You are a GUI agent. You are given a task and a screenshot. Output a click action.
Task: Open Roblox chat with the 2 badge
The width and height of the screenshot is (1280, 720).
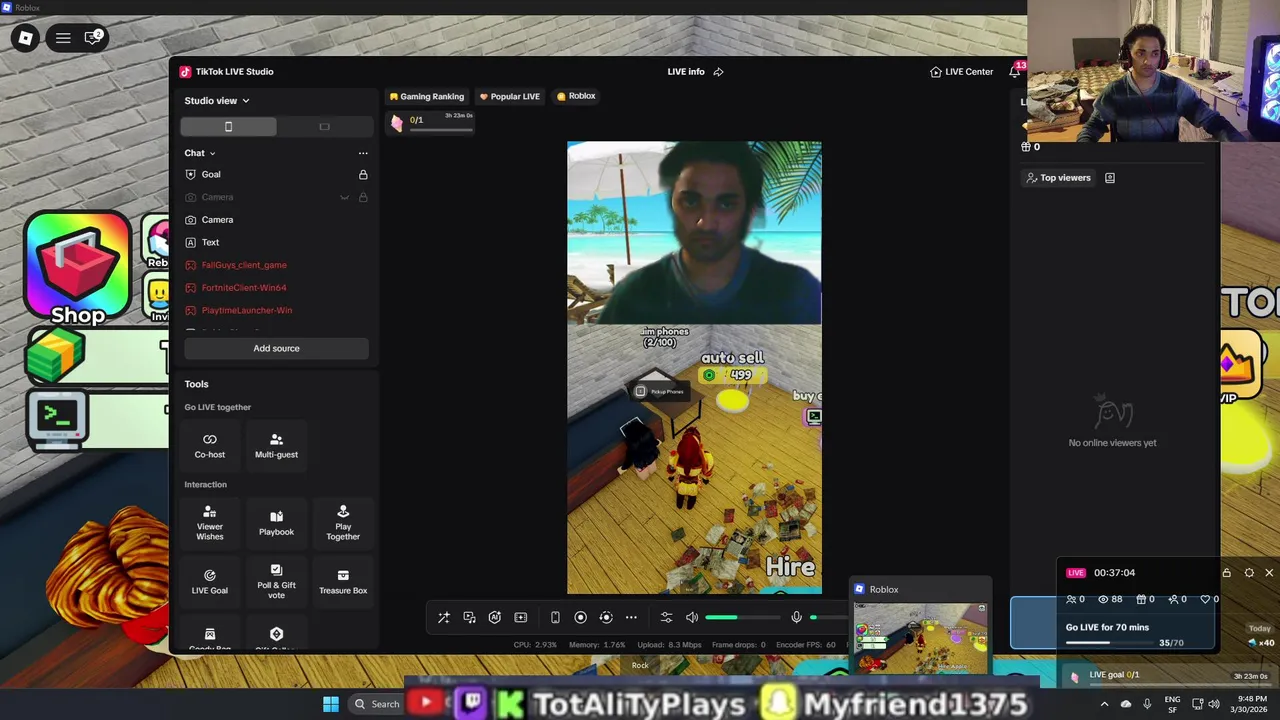[93, 38]
